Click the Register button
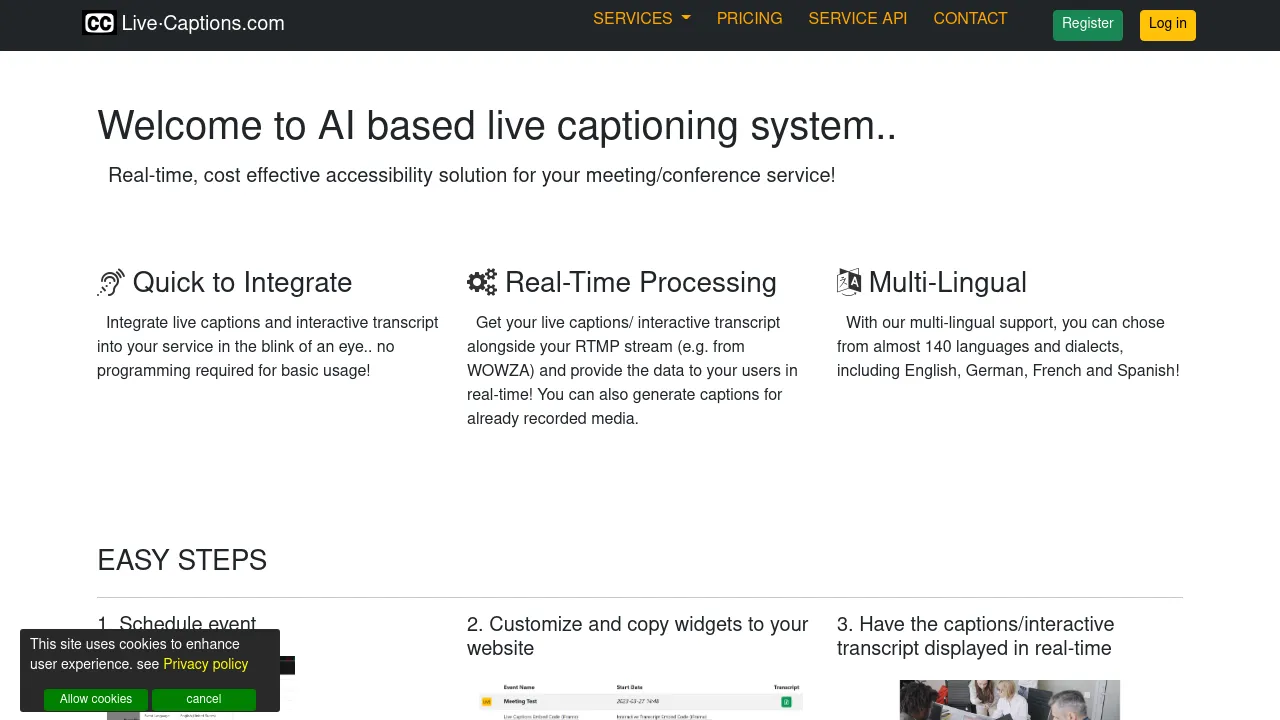 pyautogui.click(x=1087, y=24)
